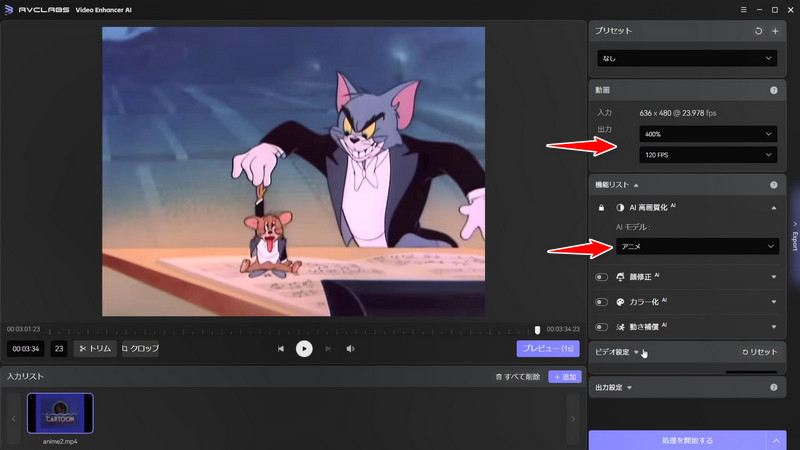The image size is (800, 450).
Task: Play the video
Action: pyautogui.click(x=304, y=348)
